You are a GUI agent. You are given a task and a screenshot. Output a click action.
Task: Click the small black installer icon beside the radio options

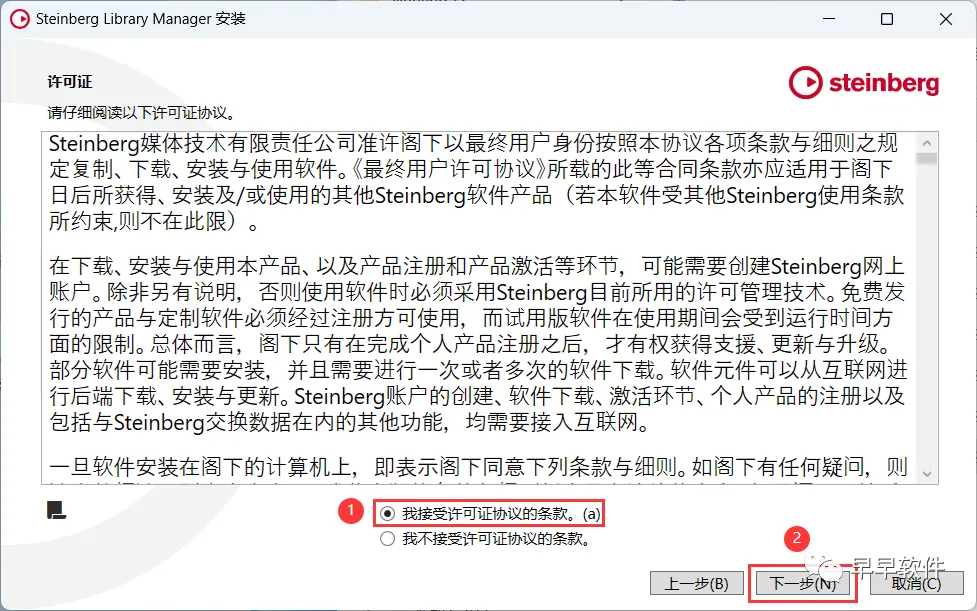[x=56, y=510]
